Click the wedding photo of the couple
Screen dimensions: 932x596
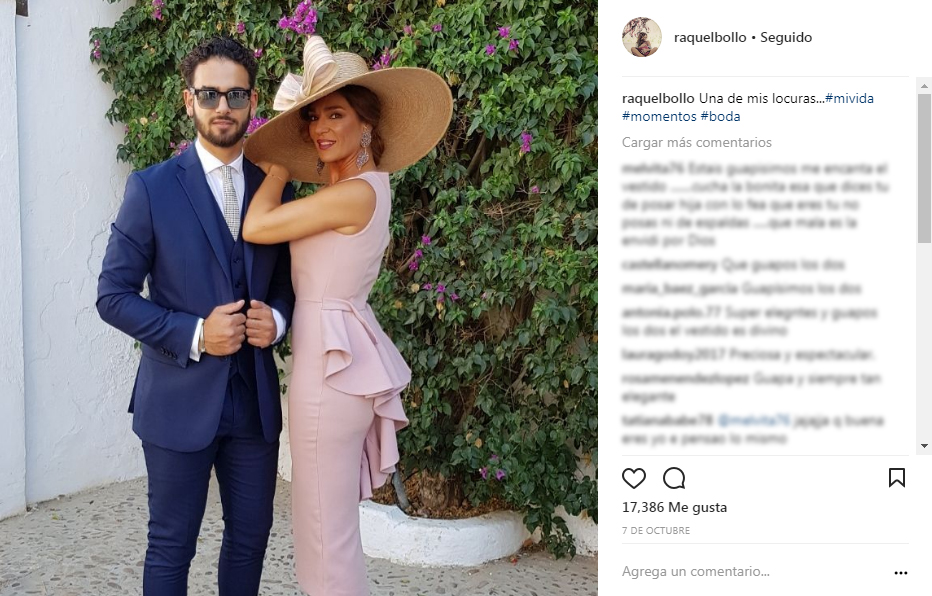pos(299,298)
